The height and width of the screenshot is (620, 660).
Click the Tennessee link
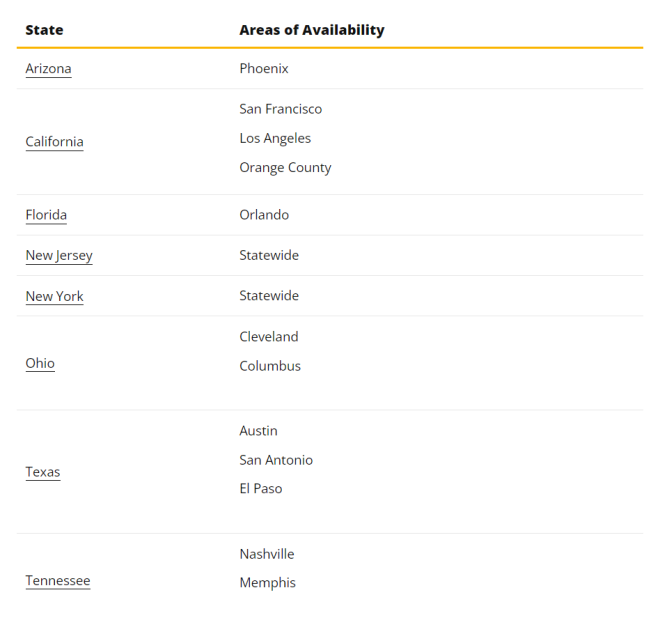coord(58,581)
